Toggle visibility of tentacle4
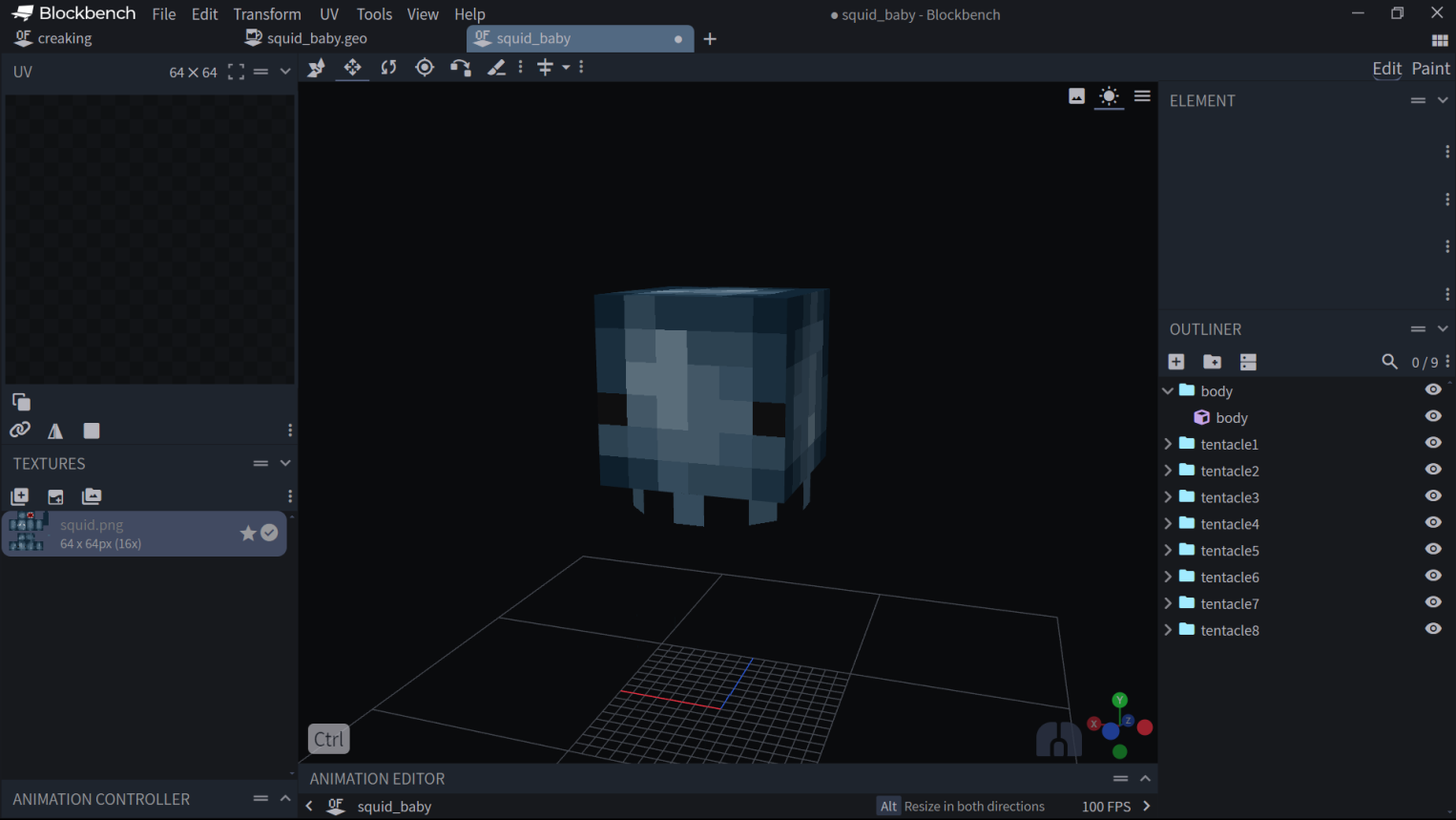Image resolution: width=1456 pixels, height=820 pixels. [1433, 522]
